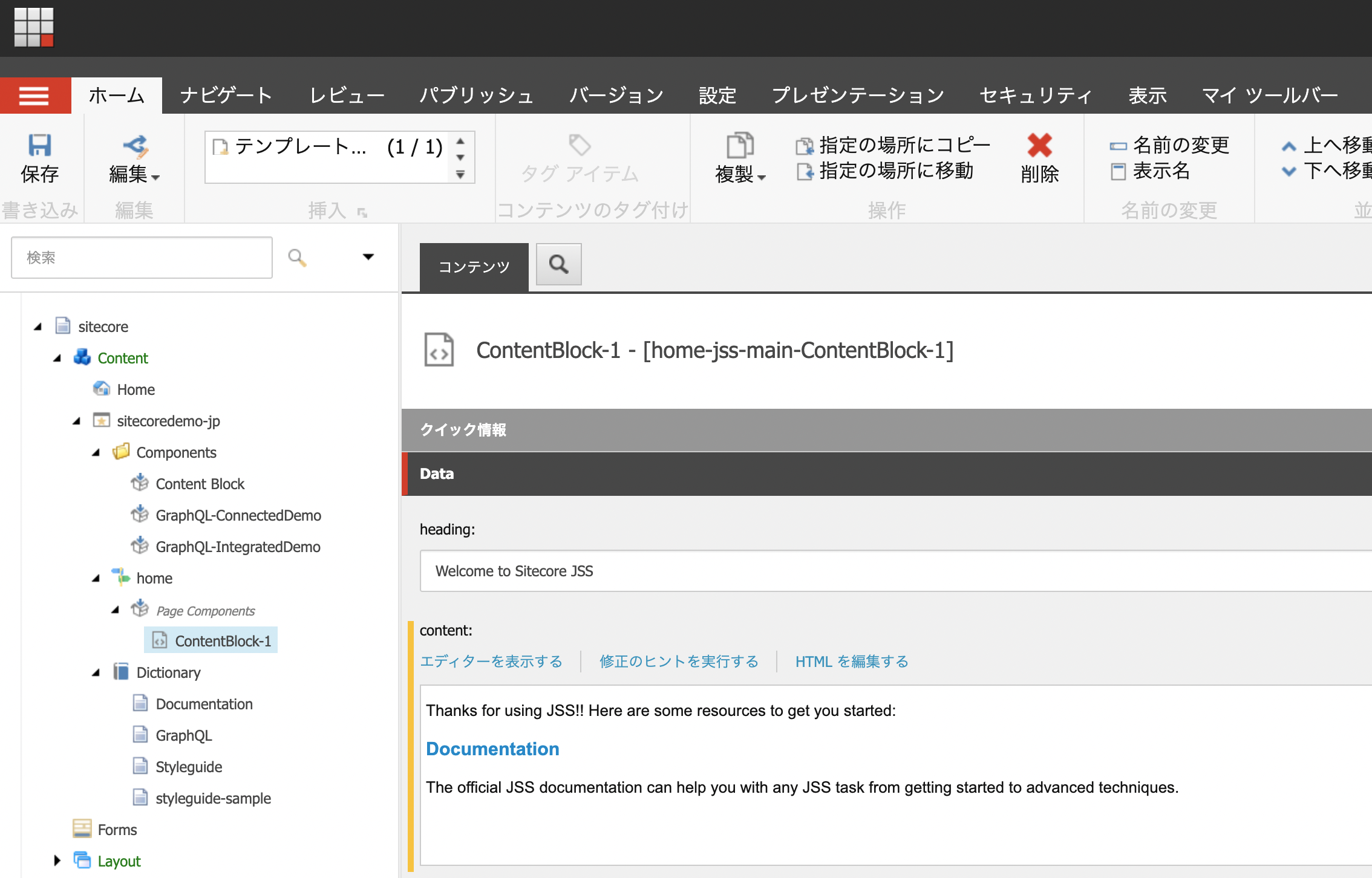Screen dimensions: 1372x878
Task: Collapse the Dictionary node
Action: click(96, 672)
